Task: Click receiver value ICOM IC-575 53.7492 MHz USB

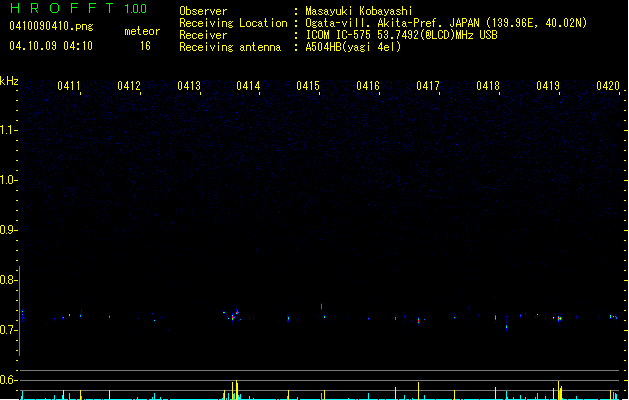Action: (x=401, y=35)
